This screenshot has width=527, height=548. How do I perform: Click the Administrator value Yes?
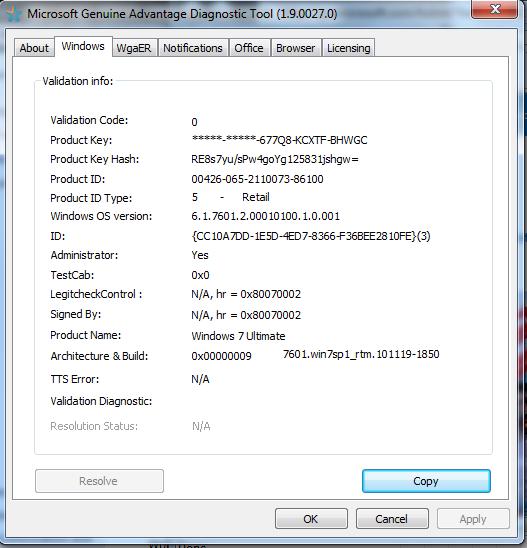(x=200, y=255)
